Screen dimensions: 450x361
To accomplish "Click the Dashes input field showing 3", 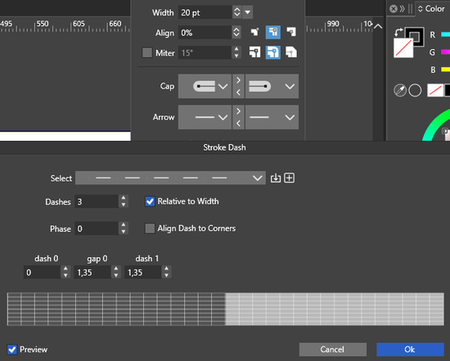I will 97,201.
